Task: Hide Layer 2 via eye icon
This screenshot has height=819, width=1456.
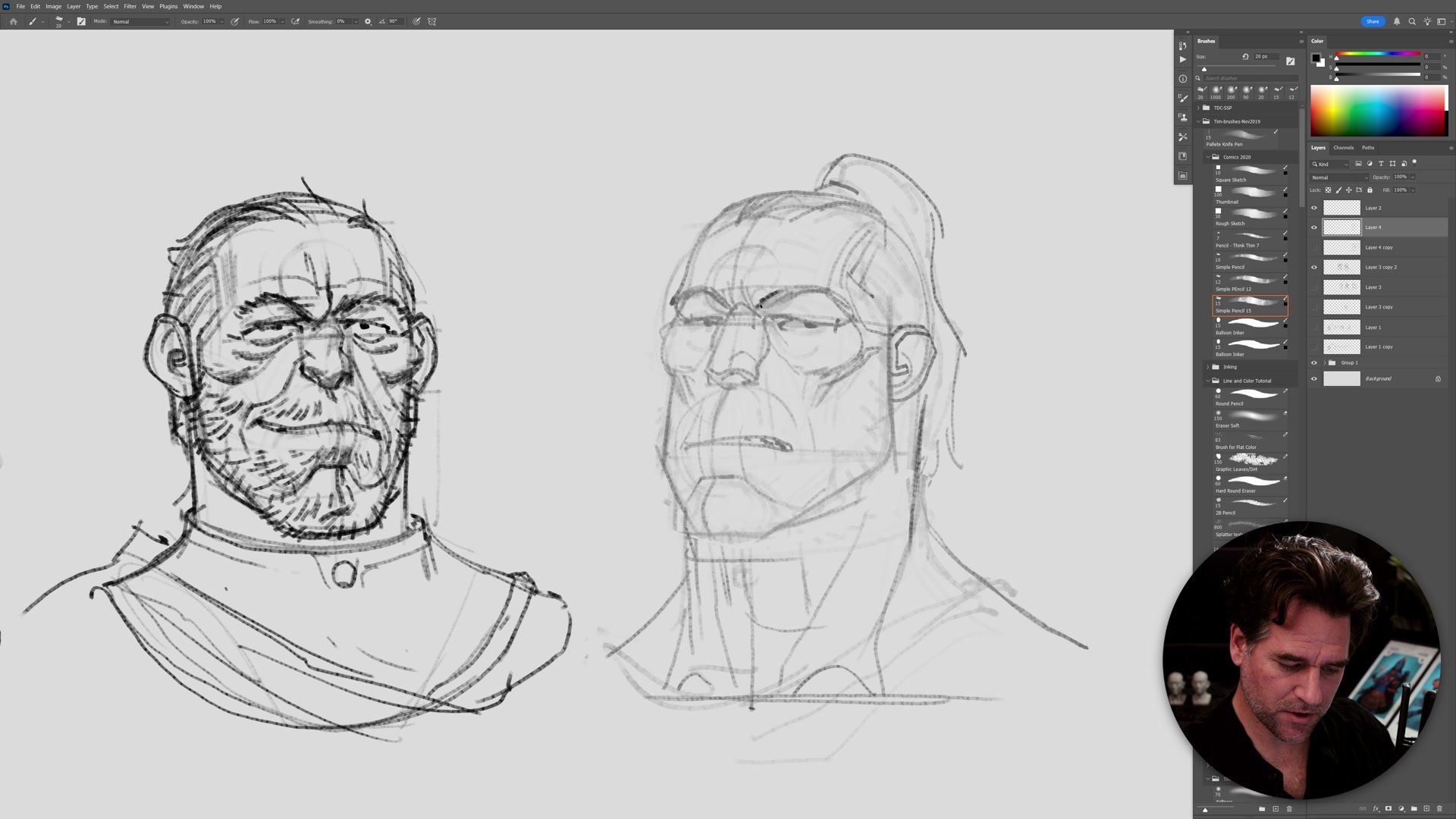Action: coord(1314,208)
